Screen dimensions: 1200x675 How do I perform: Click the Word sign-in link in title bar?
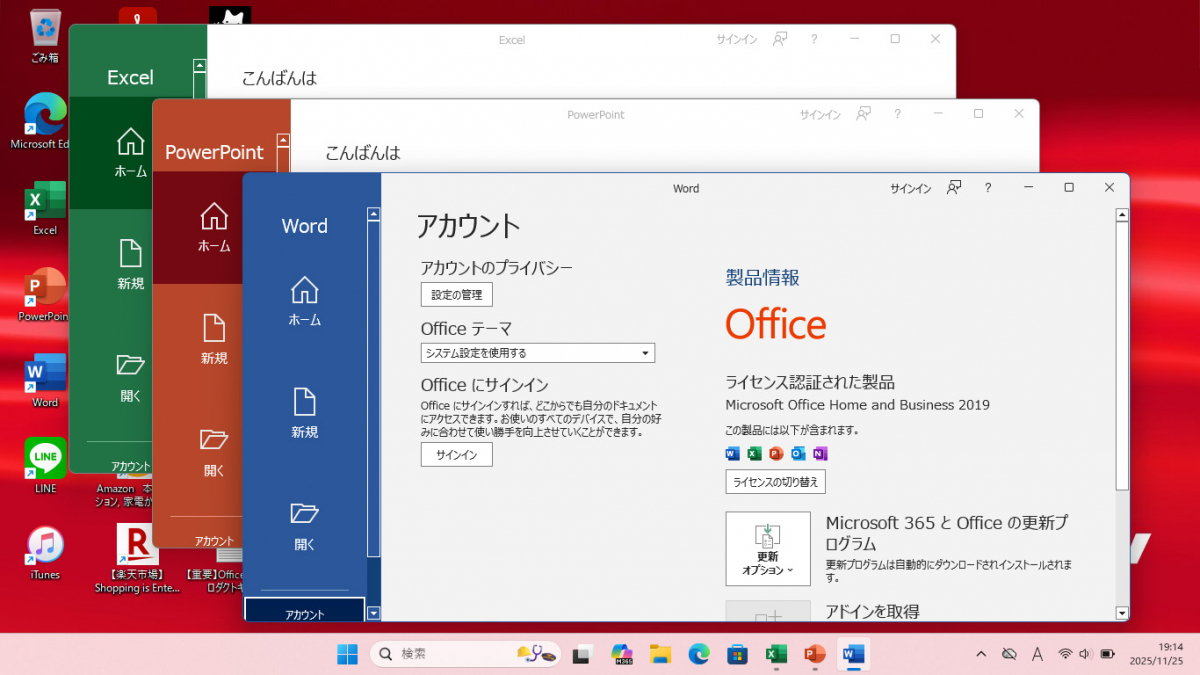(910, 188)
